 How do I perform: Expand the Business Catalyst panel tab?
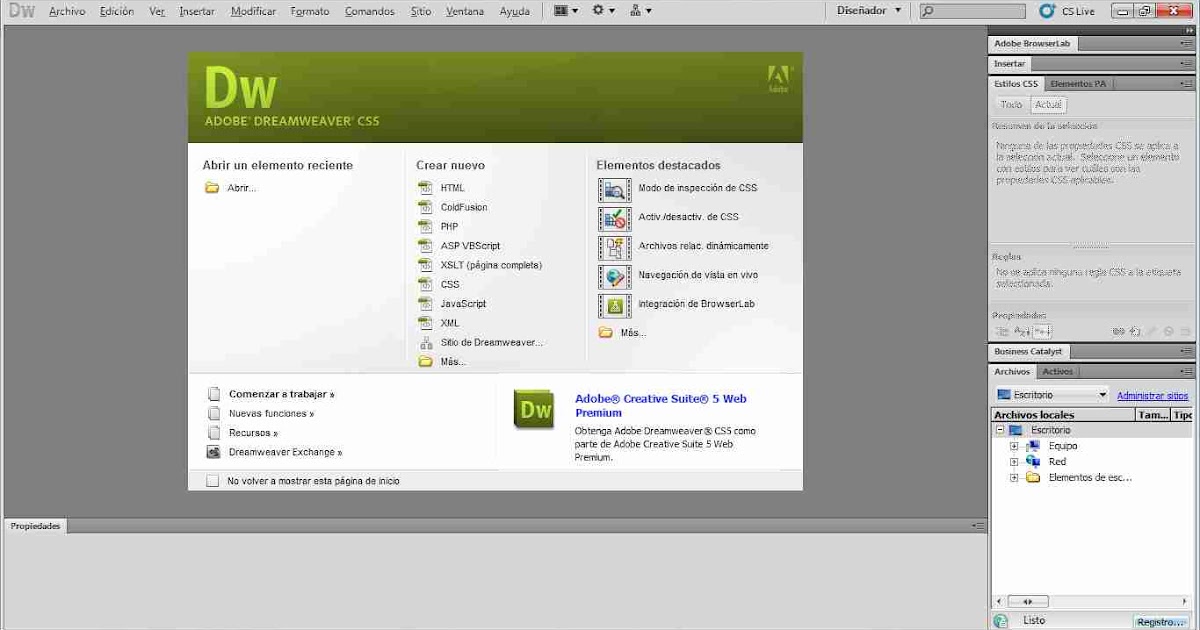1028,351
